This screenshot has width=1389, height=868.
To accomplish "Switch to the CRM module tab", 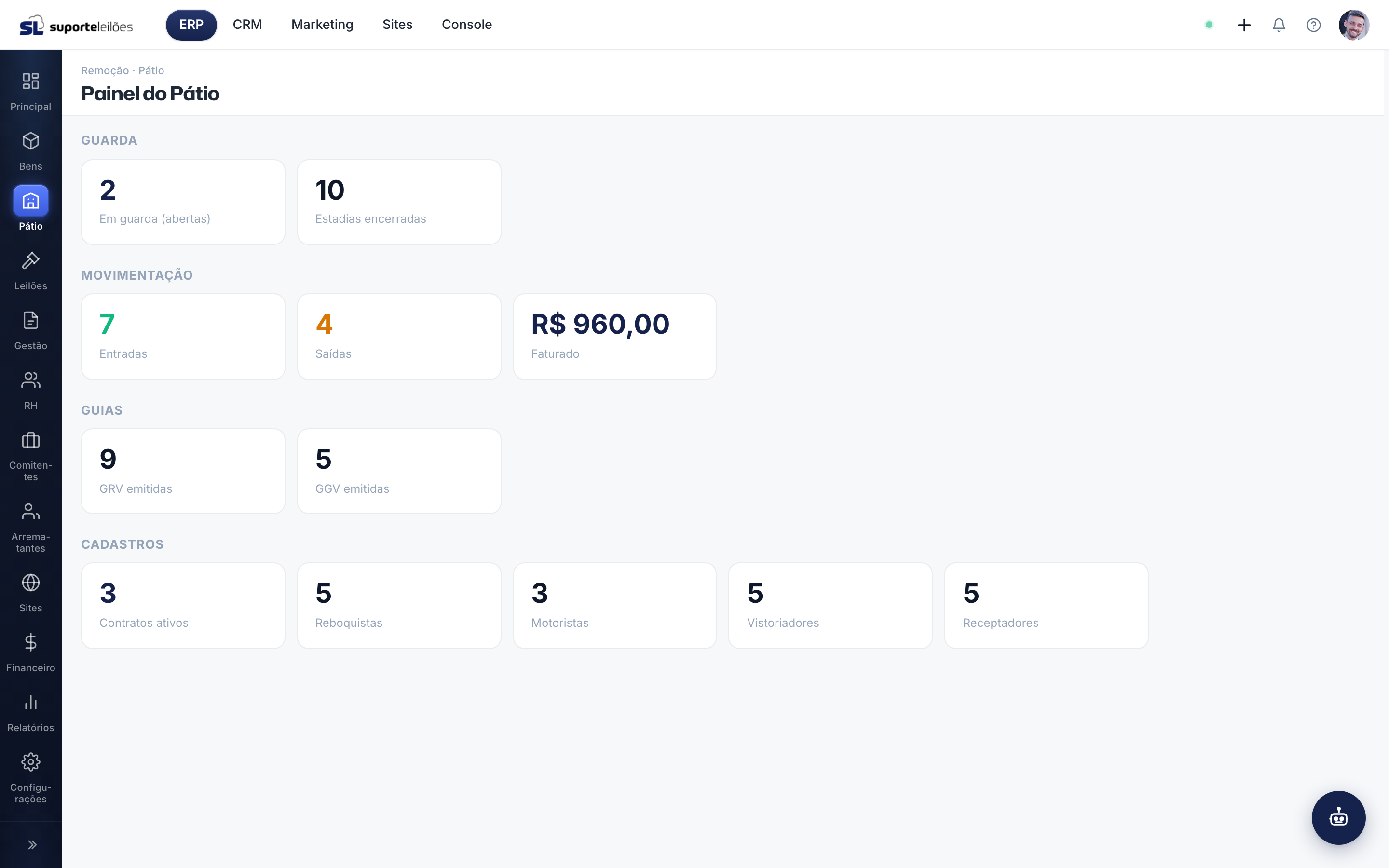I will pos(247,25).
